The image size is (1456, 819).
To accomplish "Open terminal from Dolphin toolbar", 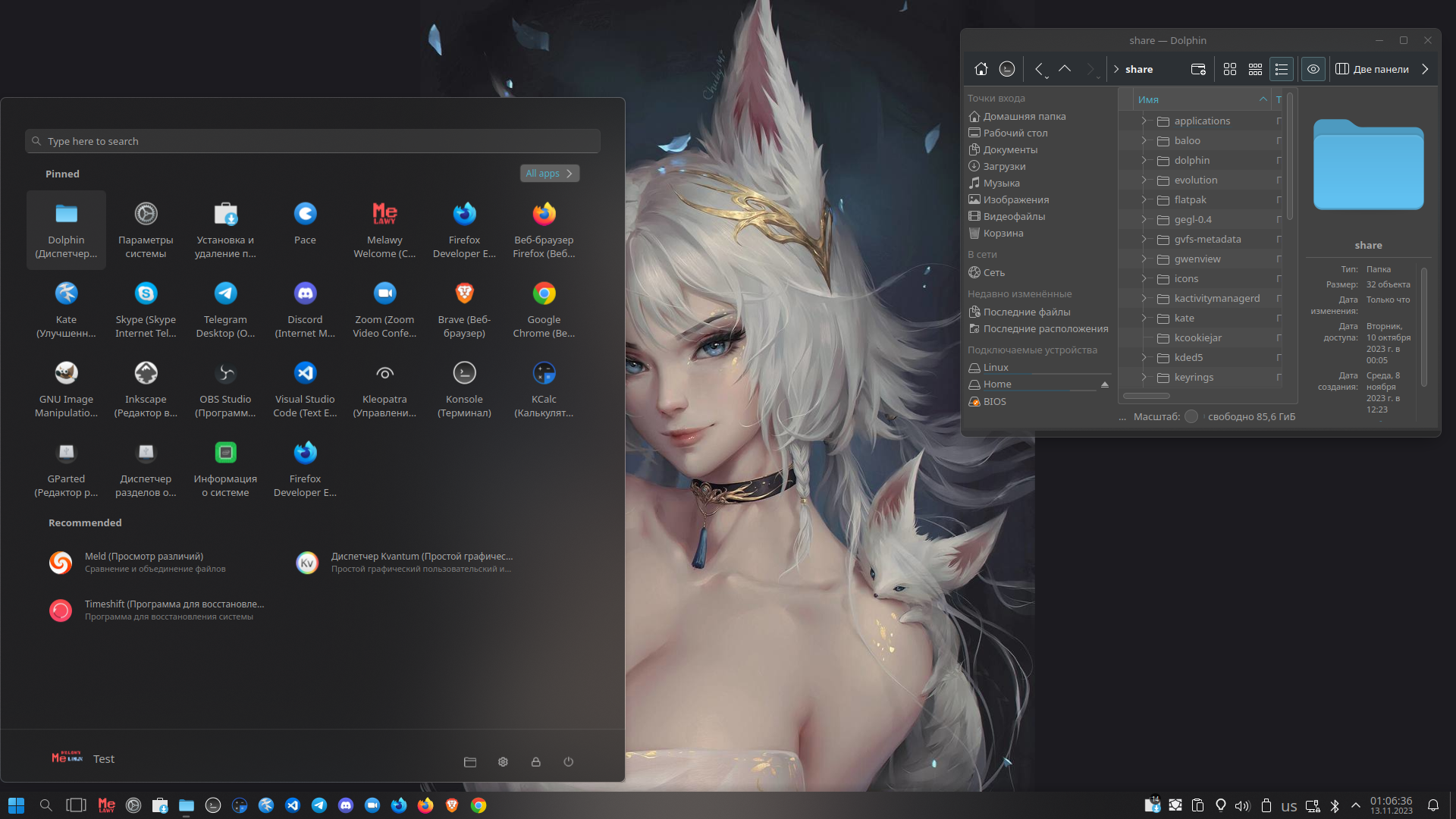I will coord(1007,69).
